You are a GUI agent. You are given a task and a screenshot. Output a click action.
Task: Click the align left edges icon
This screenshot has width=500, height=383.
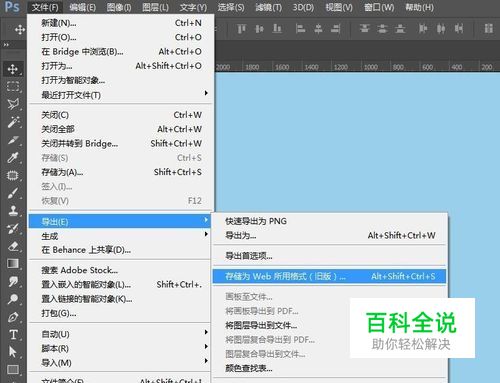(x=300, y=29)
